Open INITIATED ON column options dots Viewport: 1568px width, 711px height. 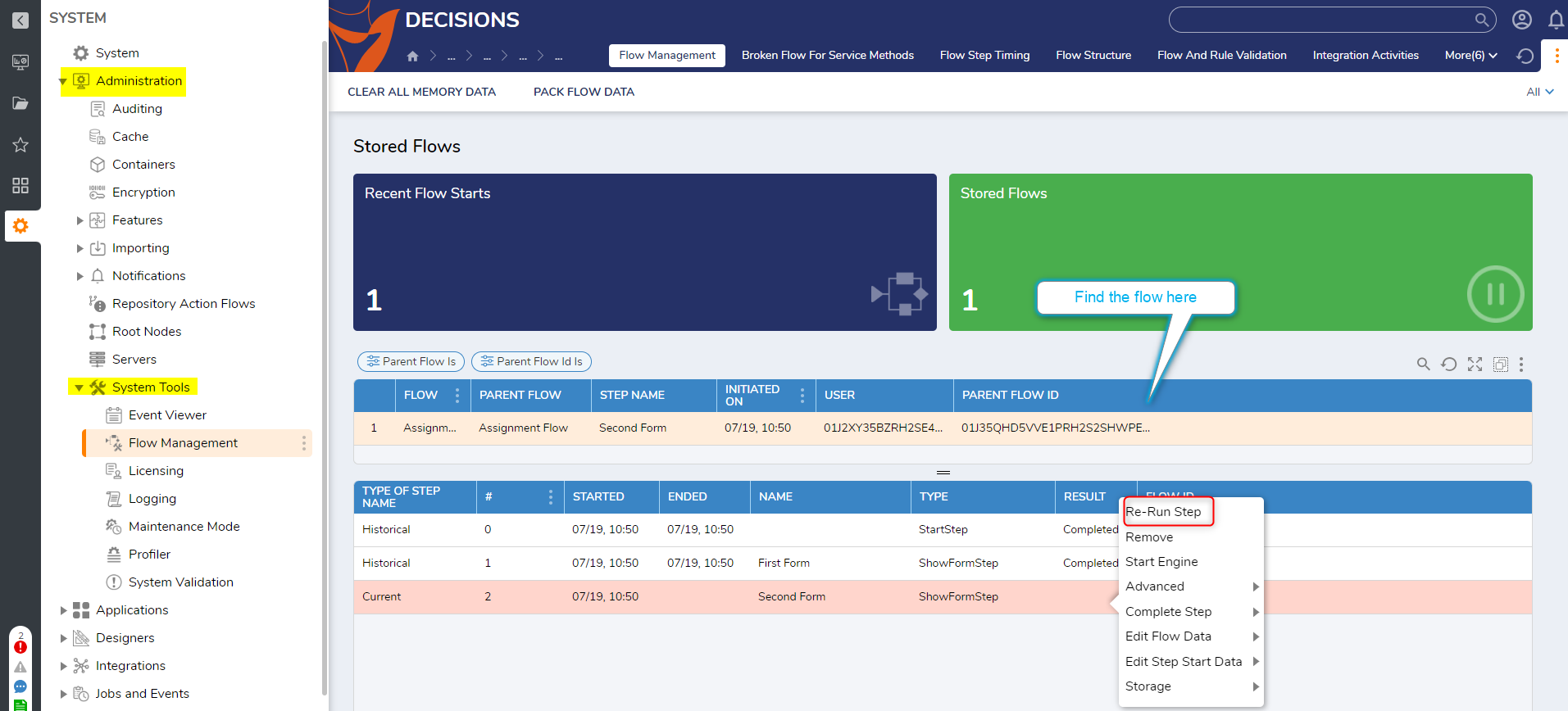click(x=802, y=396)
